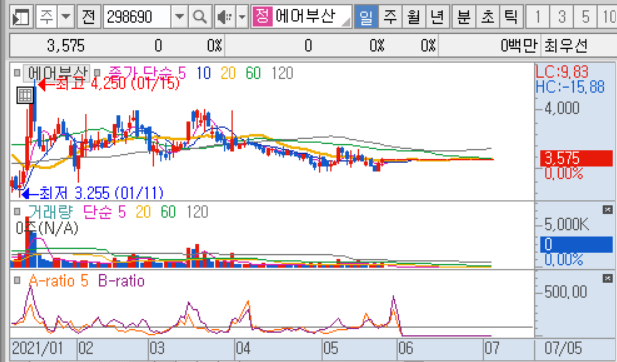The height and width of the screenshot is (362, 617).
Task: Click the 에어부산 stock name field
Action: click(312, 16)
